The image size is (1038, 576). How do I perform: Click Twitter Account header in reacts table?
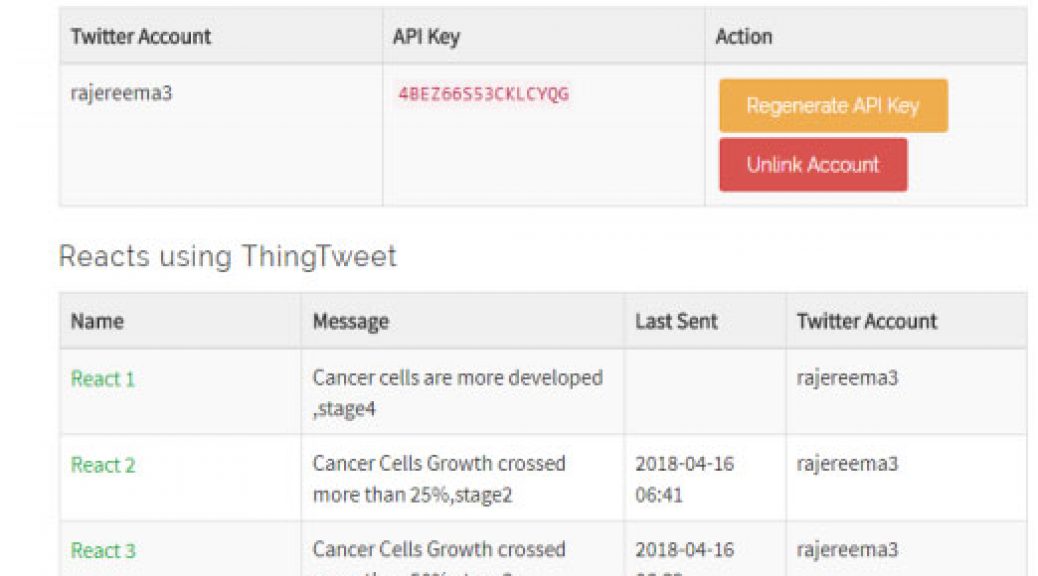click(867, 321)
